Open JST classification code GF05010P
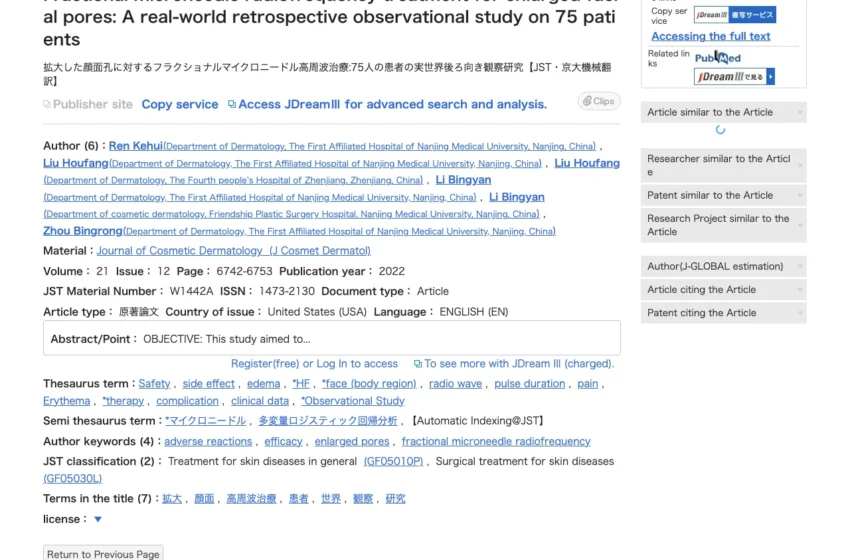This screenshot has width=850, height=560. [394, 461]
